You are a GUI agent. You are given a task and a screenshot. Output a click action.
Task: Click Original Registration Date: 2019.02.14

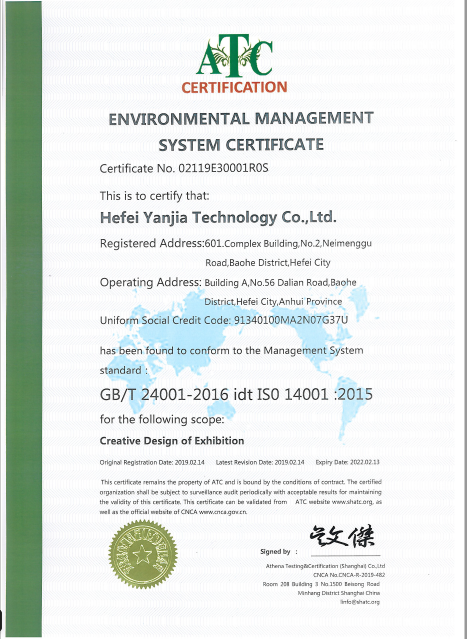pyautogui.click(x=152, y=463)
